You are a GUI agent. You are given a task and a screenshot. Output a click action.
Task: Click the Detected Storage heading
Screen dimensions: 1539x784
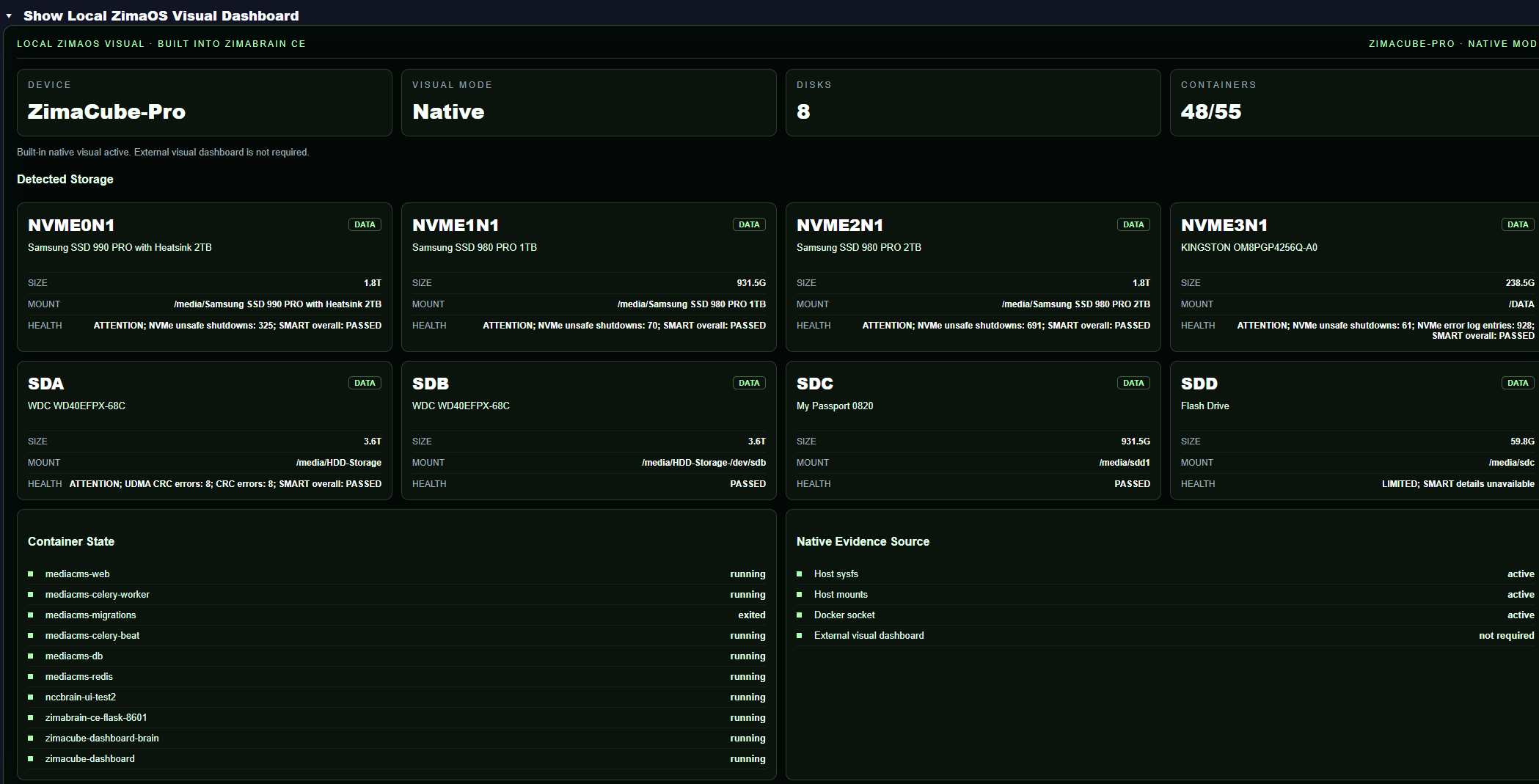click(65, 179)
